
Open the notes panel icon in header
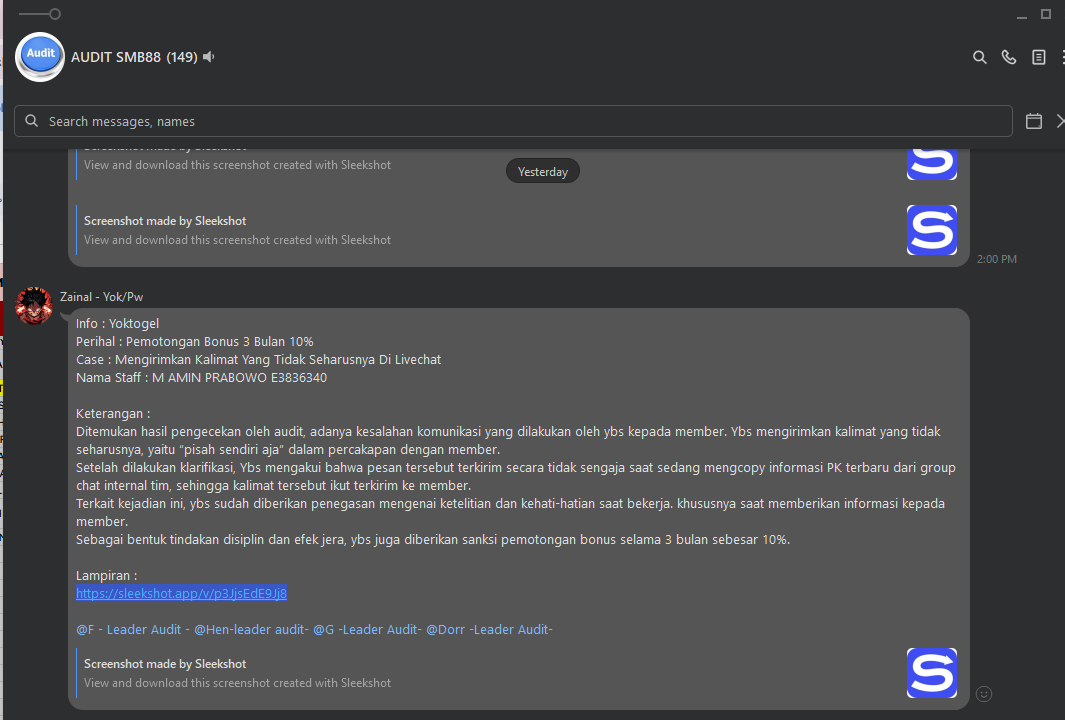coord(1039,58)
